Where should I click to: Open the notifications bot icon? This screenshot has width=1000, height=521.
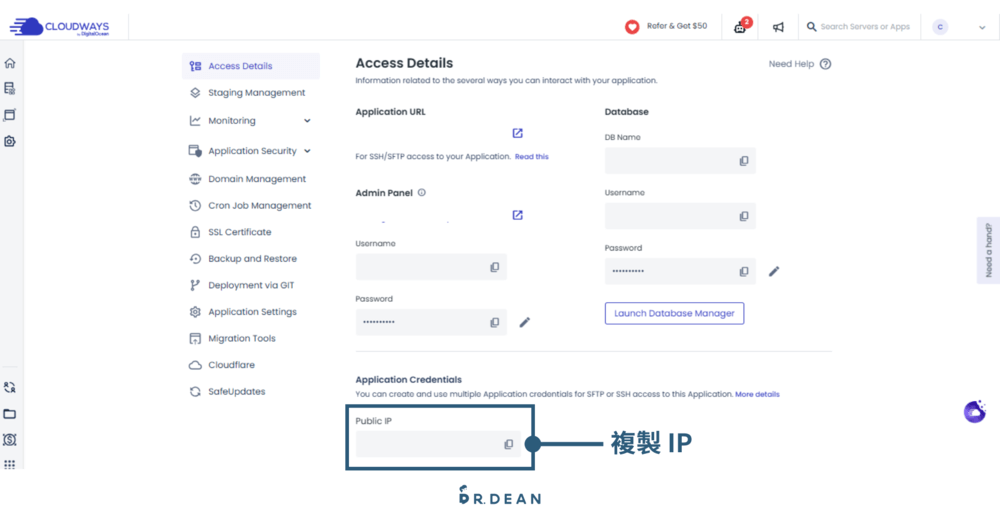740,27
